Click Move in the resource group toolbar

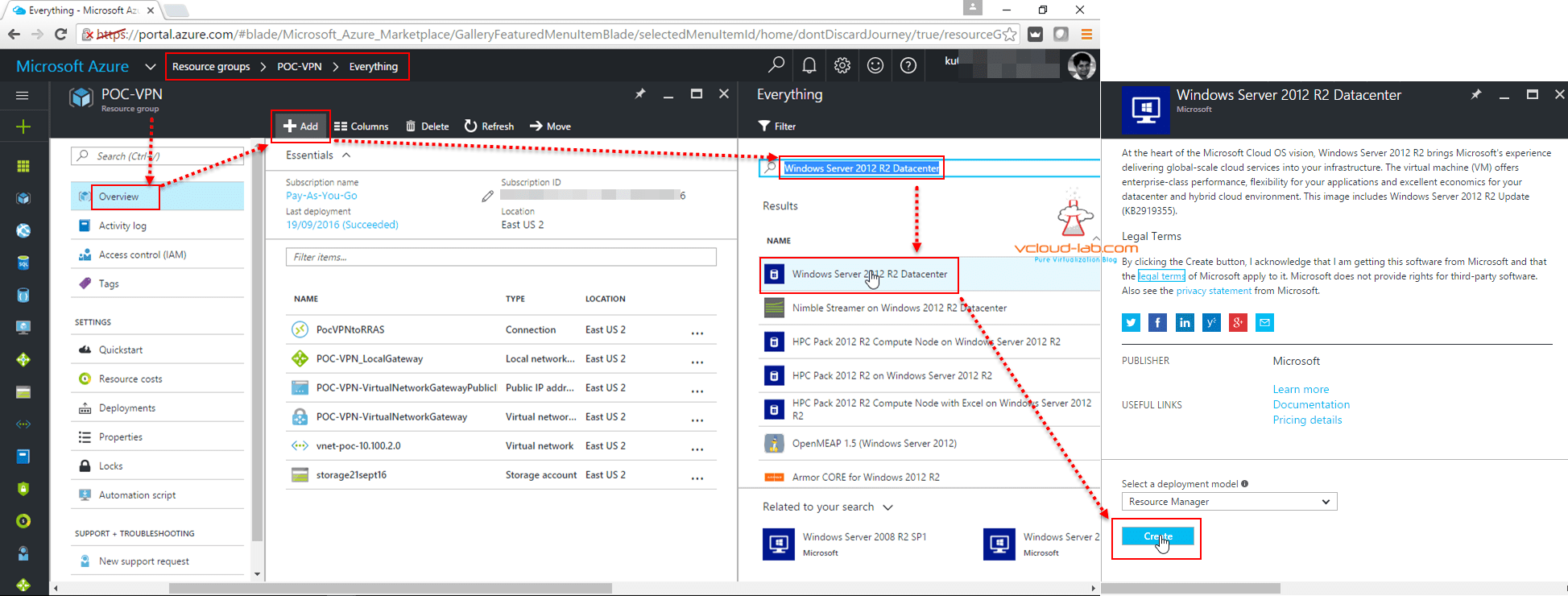550,126
